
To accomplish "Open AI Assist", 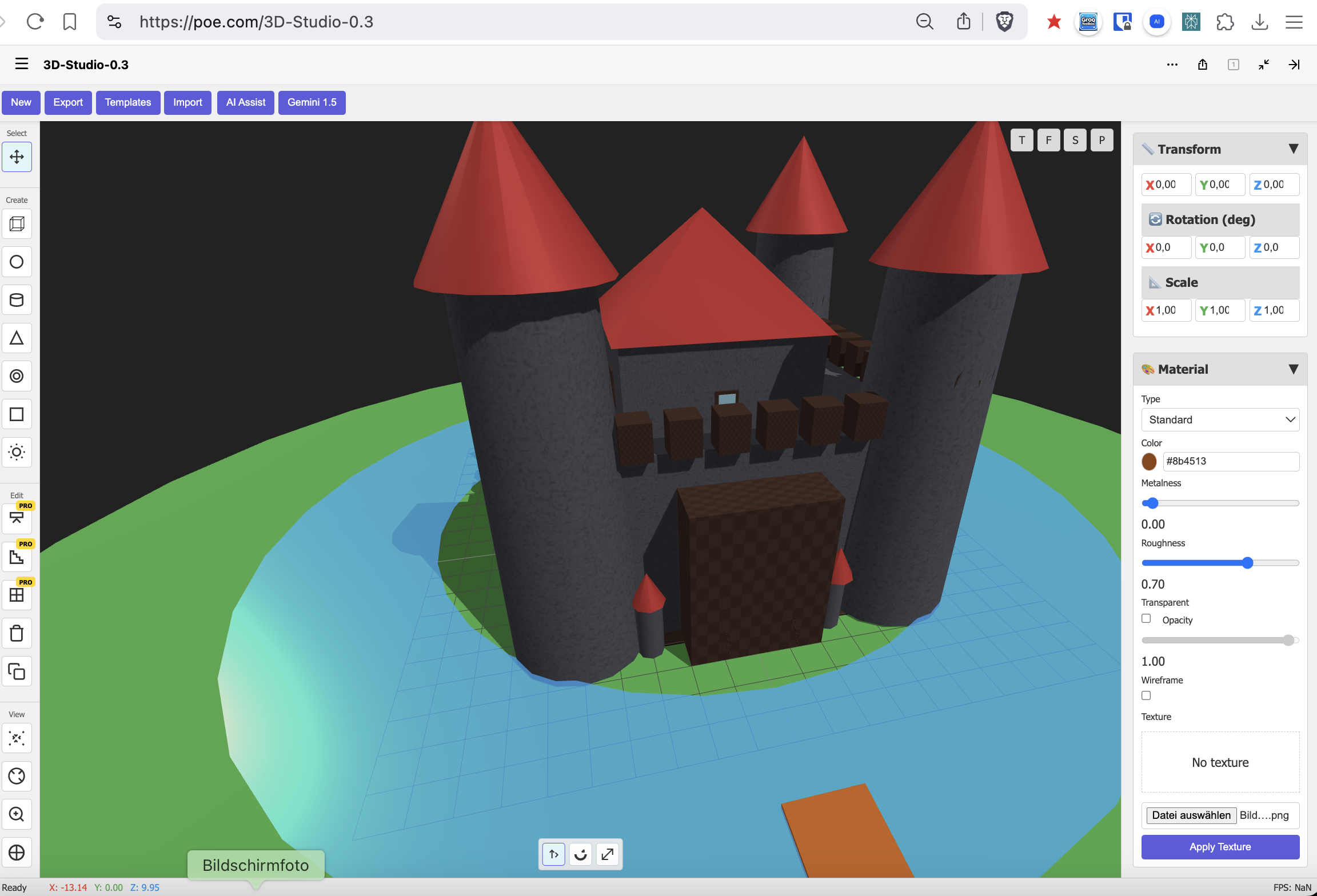I will click(x=246, y=102).
